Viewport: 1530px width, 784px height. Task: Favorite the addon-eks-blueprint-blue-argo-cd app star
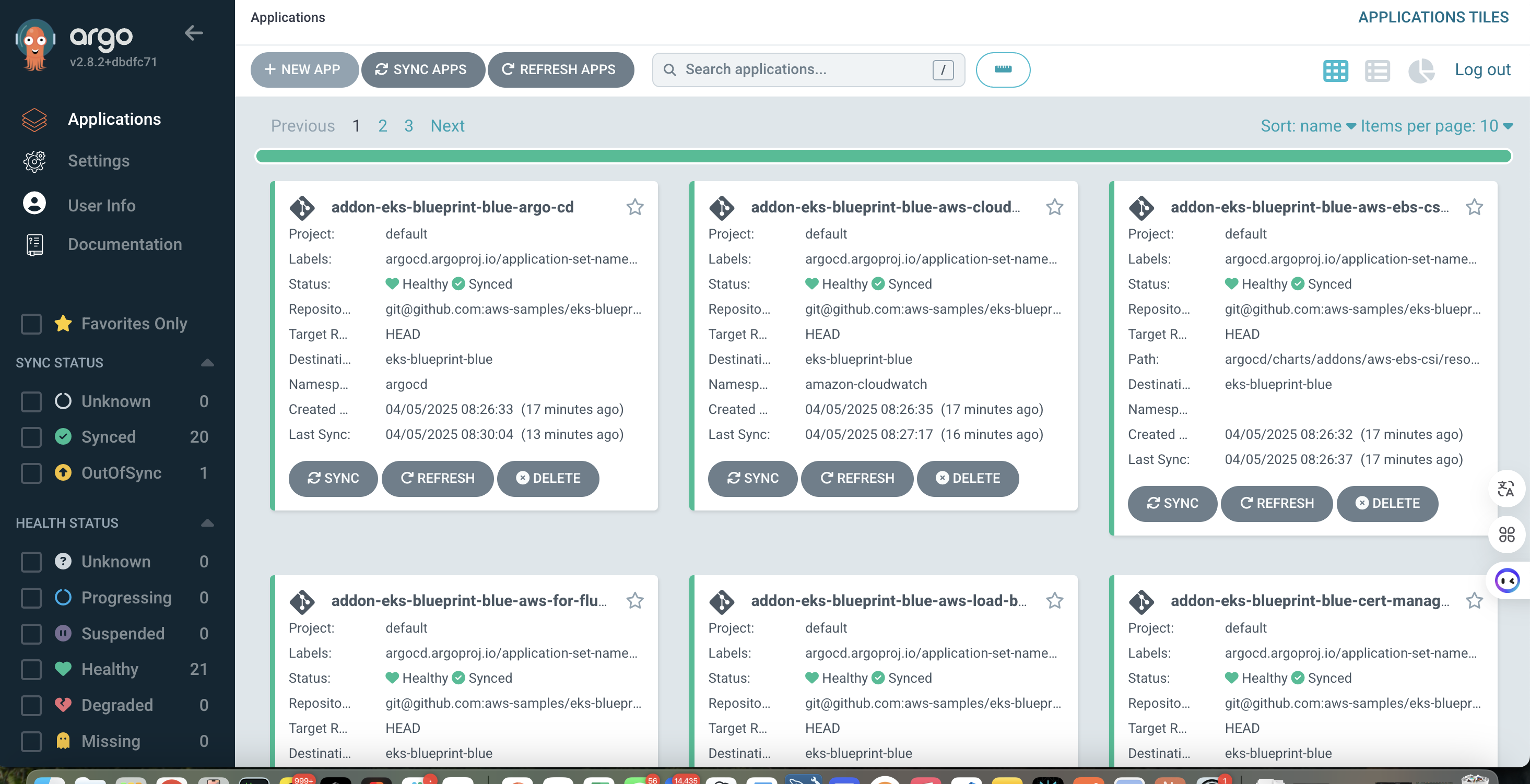tap(634, 207)
